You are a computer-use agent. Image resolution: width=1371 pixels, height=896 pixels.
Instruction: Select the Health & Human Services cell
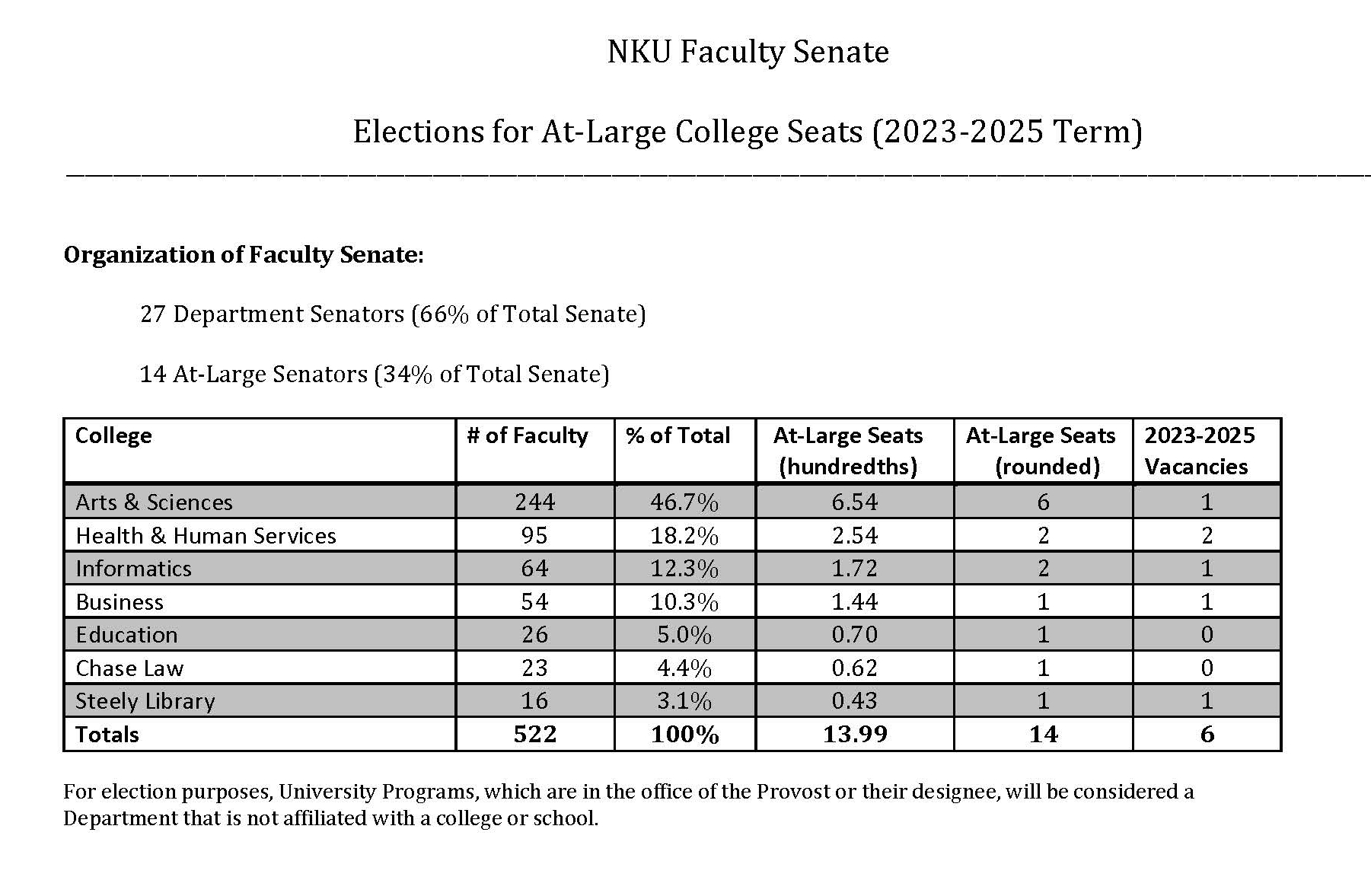pyautogui.click(x=206, y=536)
